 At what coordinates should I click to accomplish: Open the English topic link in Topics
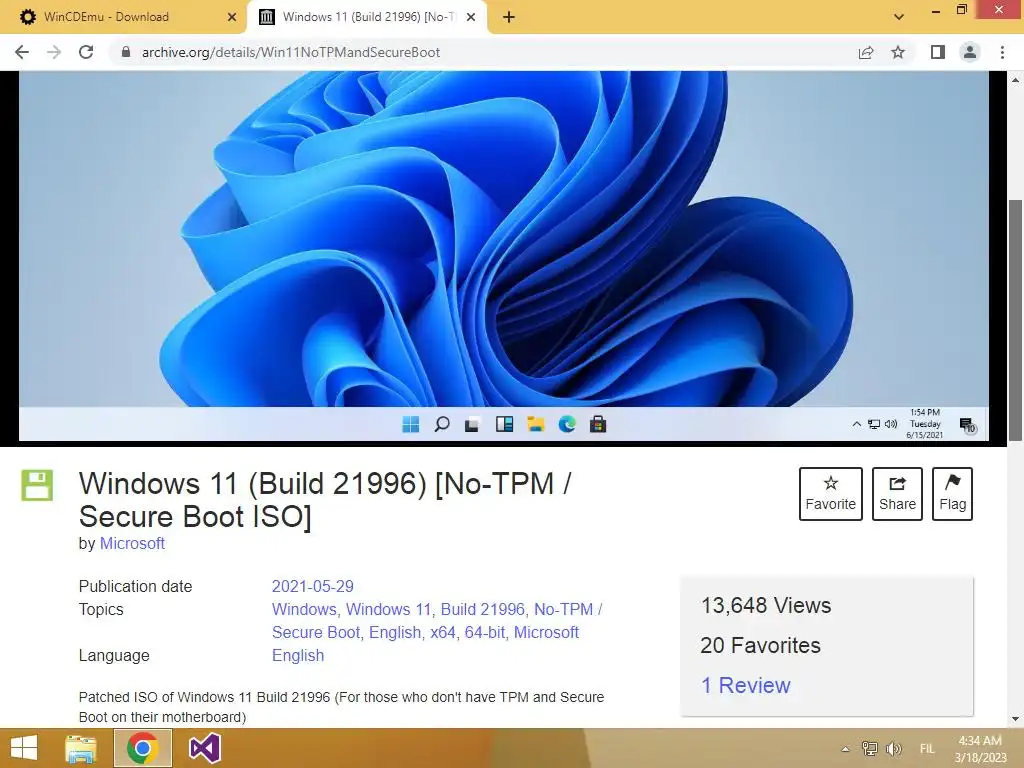click(395, 632)
